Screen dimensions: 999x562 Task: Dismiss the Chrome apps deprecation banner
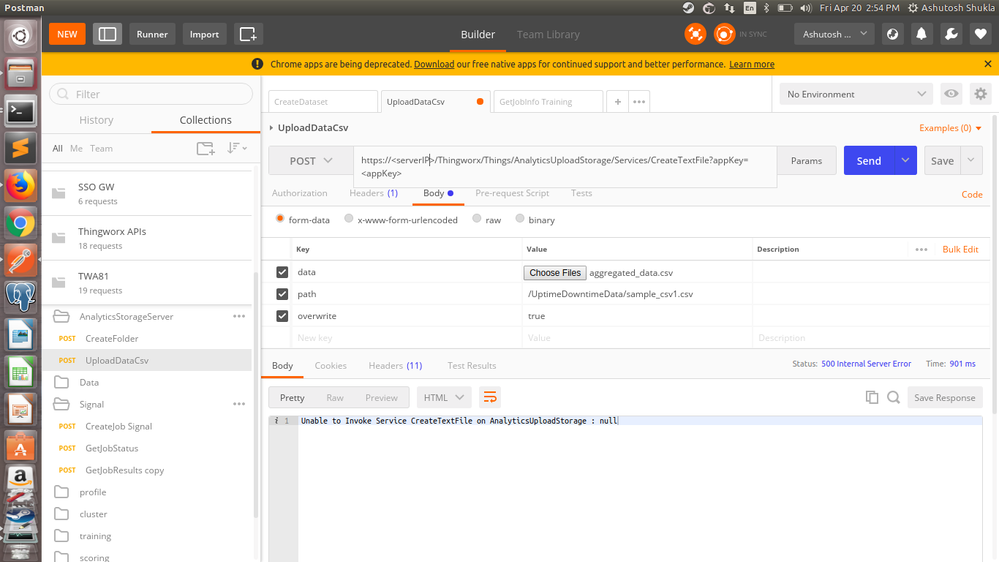tap(988, 64)
